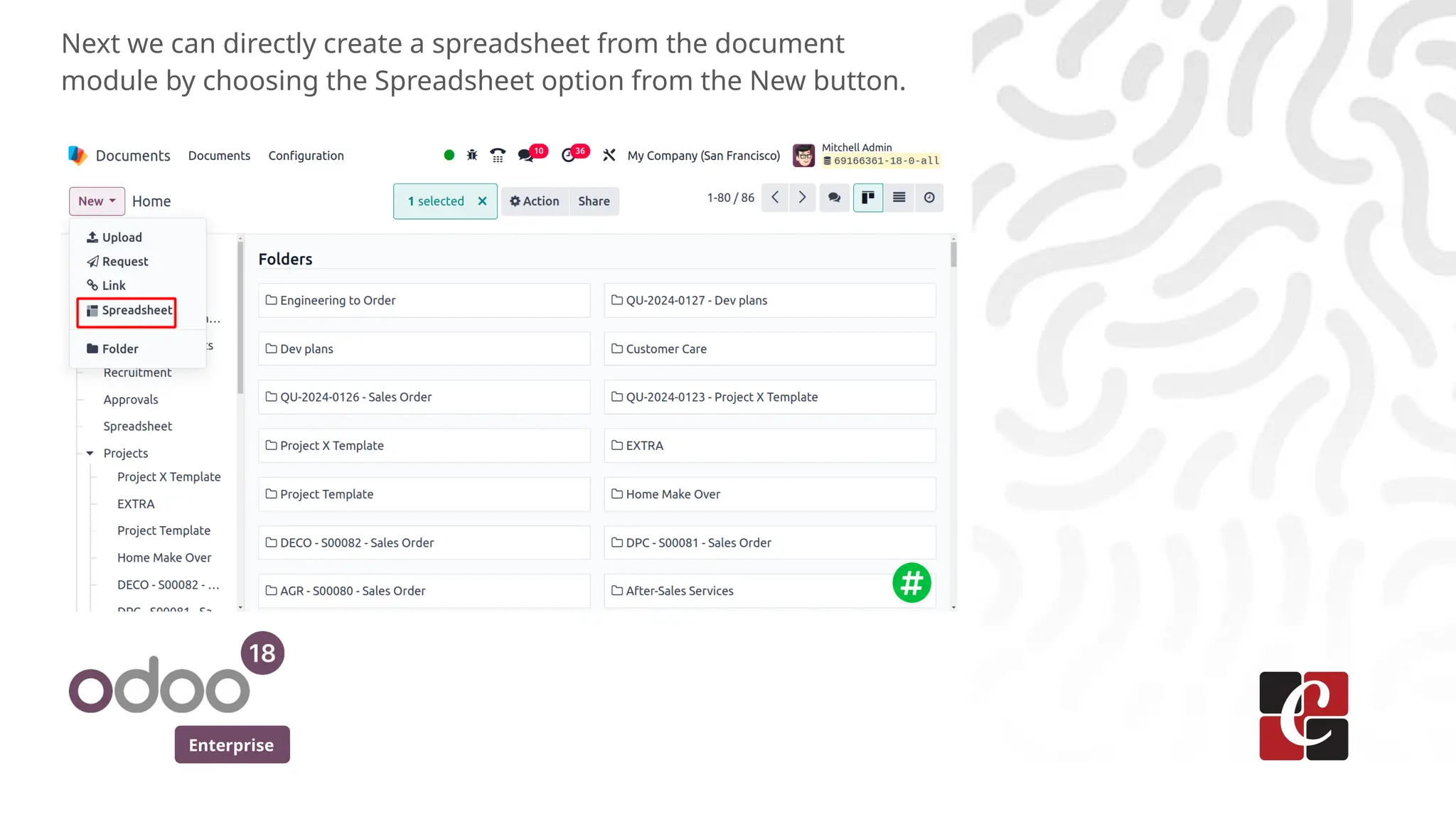1456x819 pixels.
Task: Open the activities clock icon
Action: pos(568,155)
